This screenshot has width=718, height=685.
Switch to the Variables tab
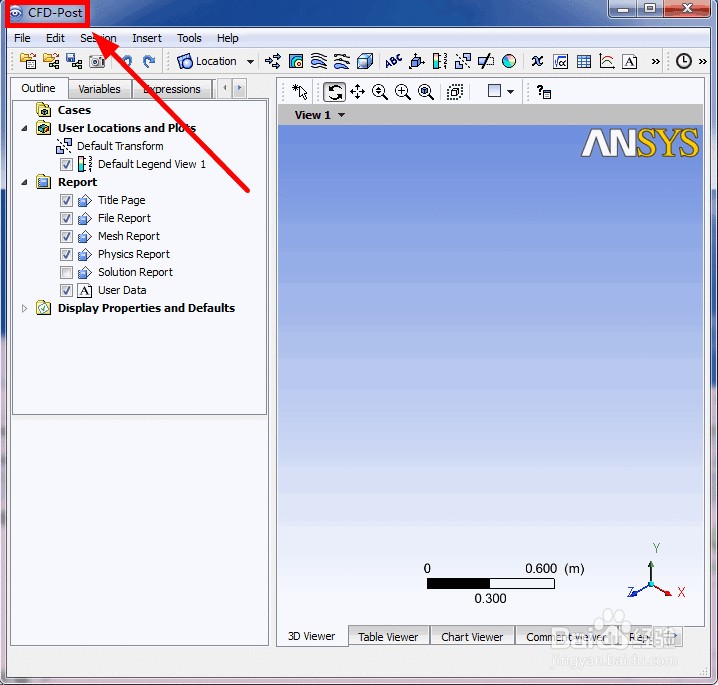coord(99,89)
